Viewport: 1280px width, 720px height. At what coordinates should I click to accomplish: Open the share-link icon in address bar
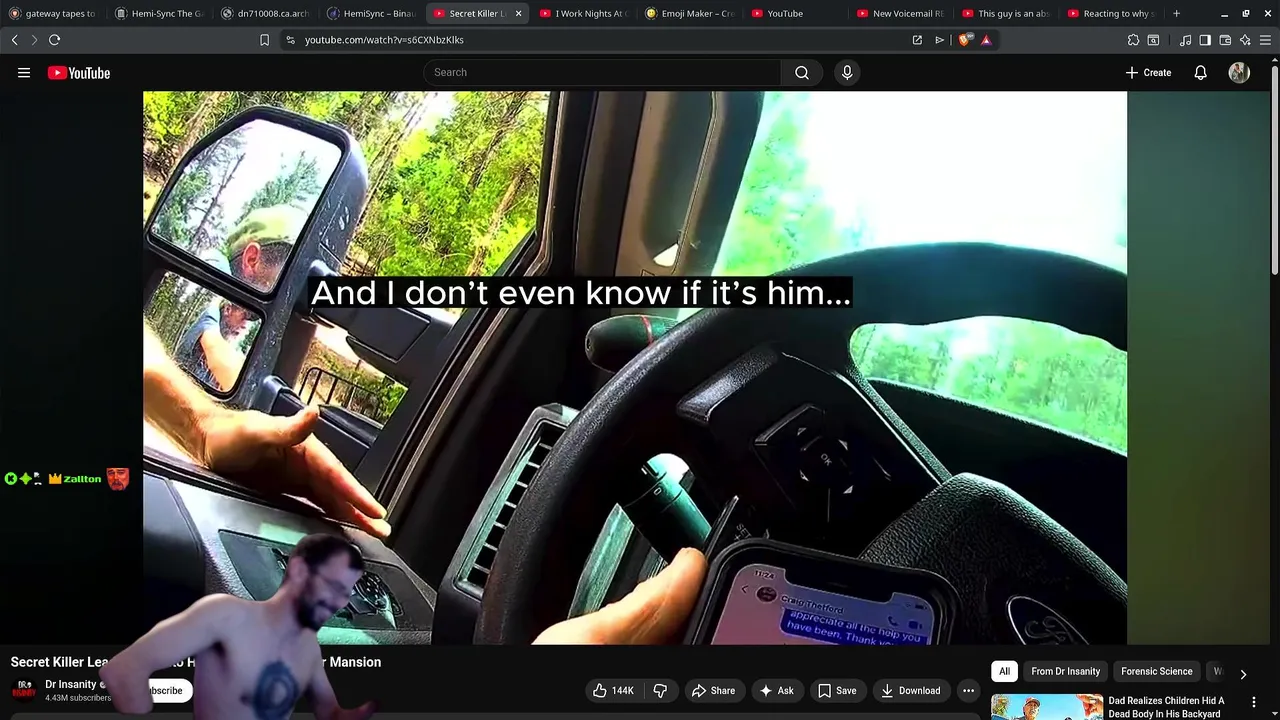click(x=917, y=40)
